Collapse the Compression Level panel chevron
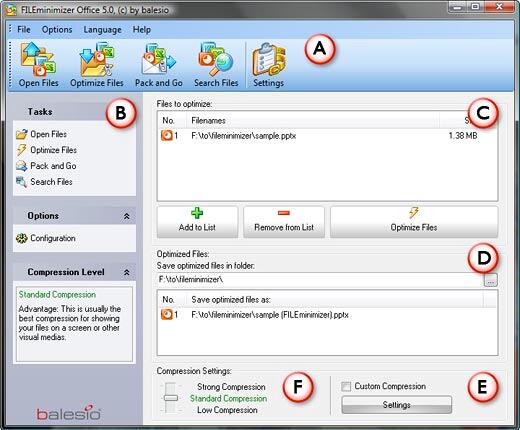520x430 pixels. (x=127, y=272)
